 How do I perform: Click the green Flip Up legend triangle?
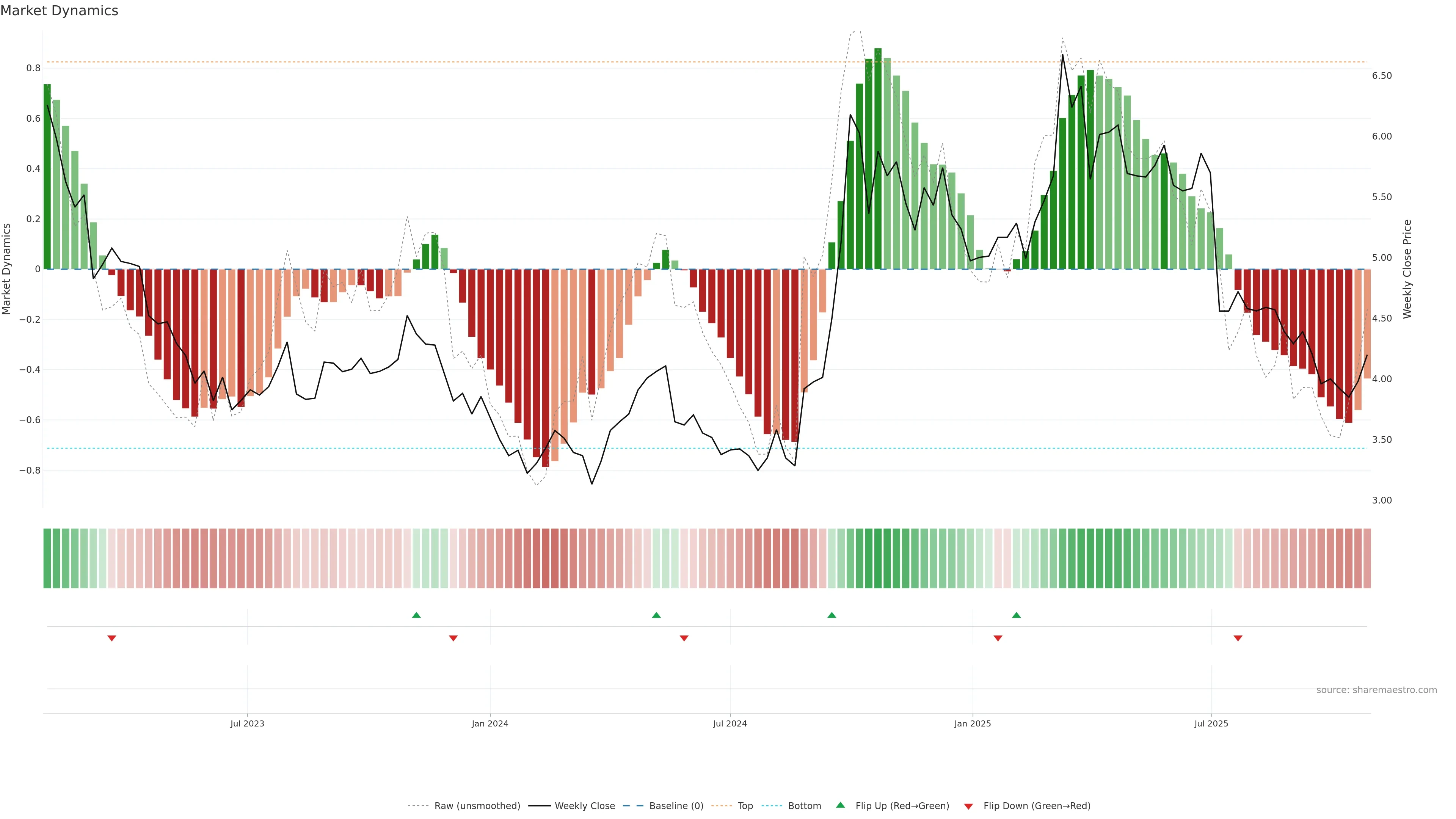(x=841, y=805)
